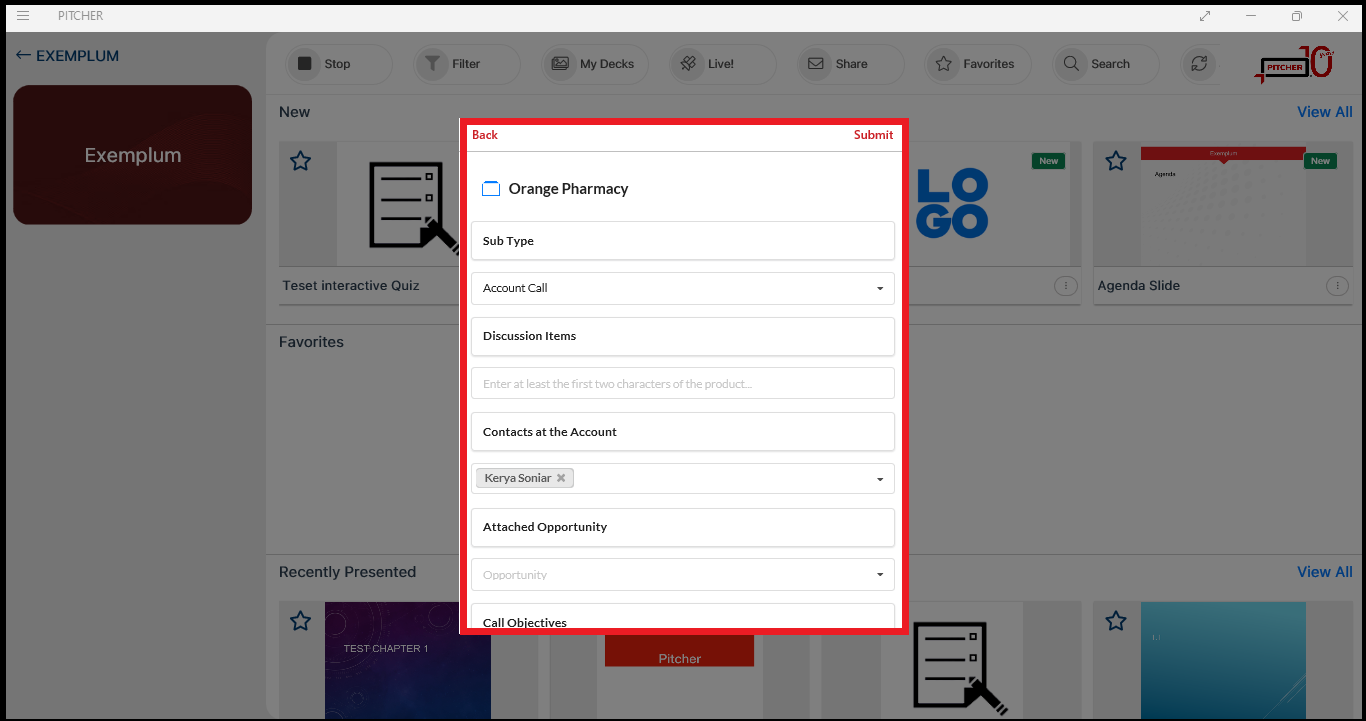Open My Decks from toolbar
This screenshot has width=1366, height=721.
(x=595, y=64)
